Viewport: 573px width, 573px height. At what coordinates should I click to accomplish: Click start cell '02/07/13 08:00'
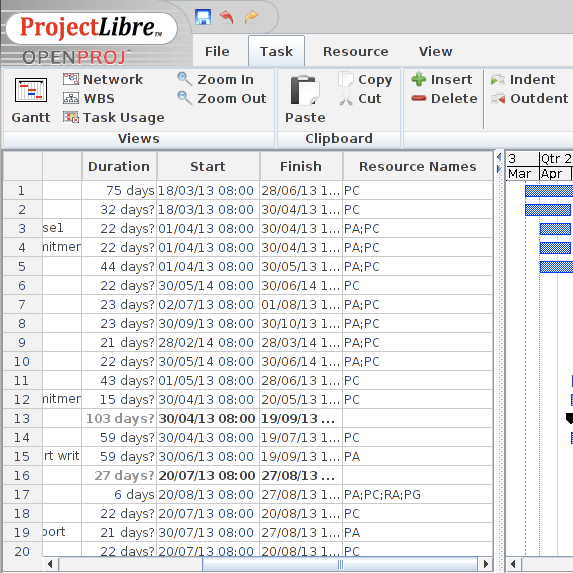pyautogui.click(x=208, y=304)
